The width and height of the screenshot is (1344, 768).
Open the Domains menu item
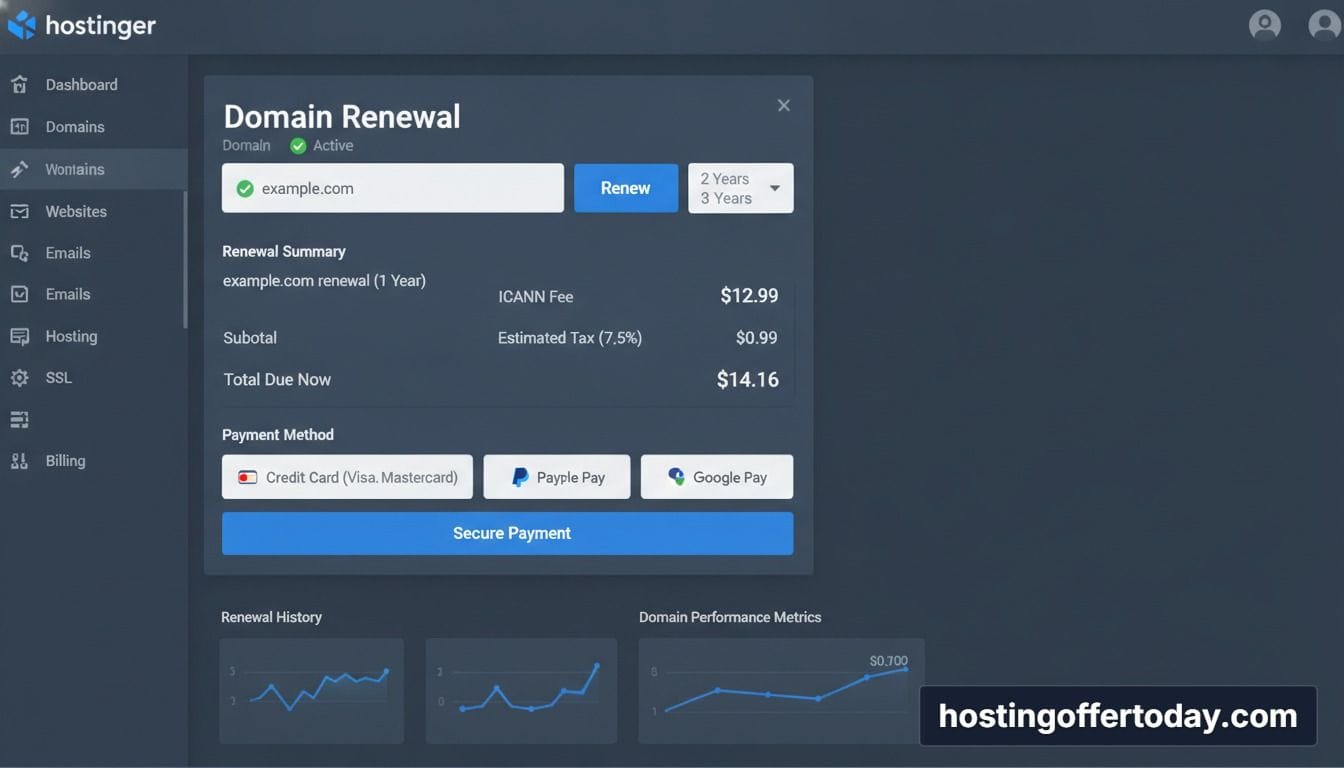coord(75,127)
